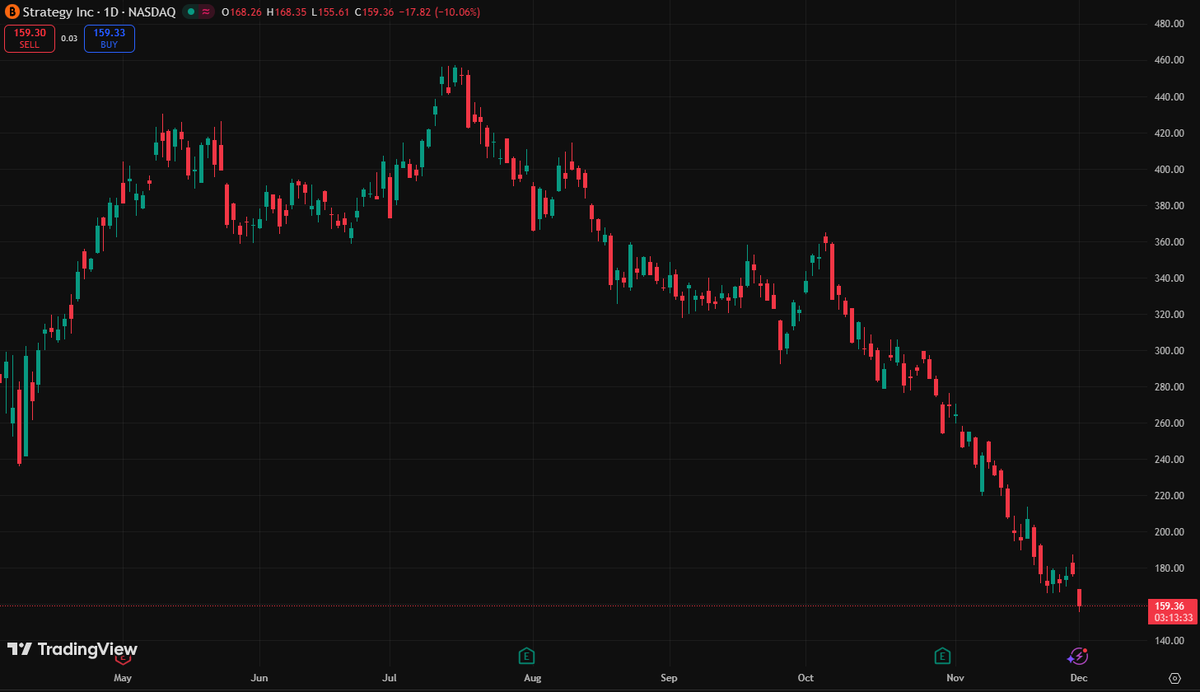1200x692 pixels.
Task: Click the open value O168.26
Action: point(241,12)
